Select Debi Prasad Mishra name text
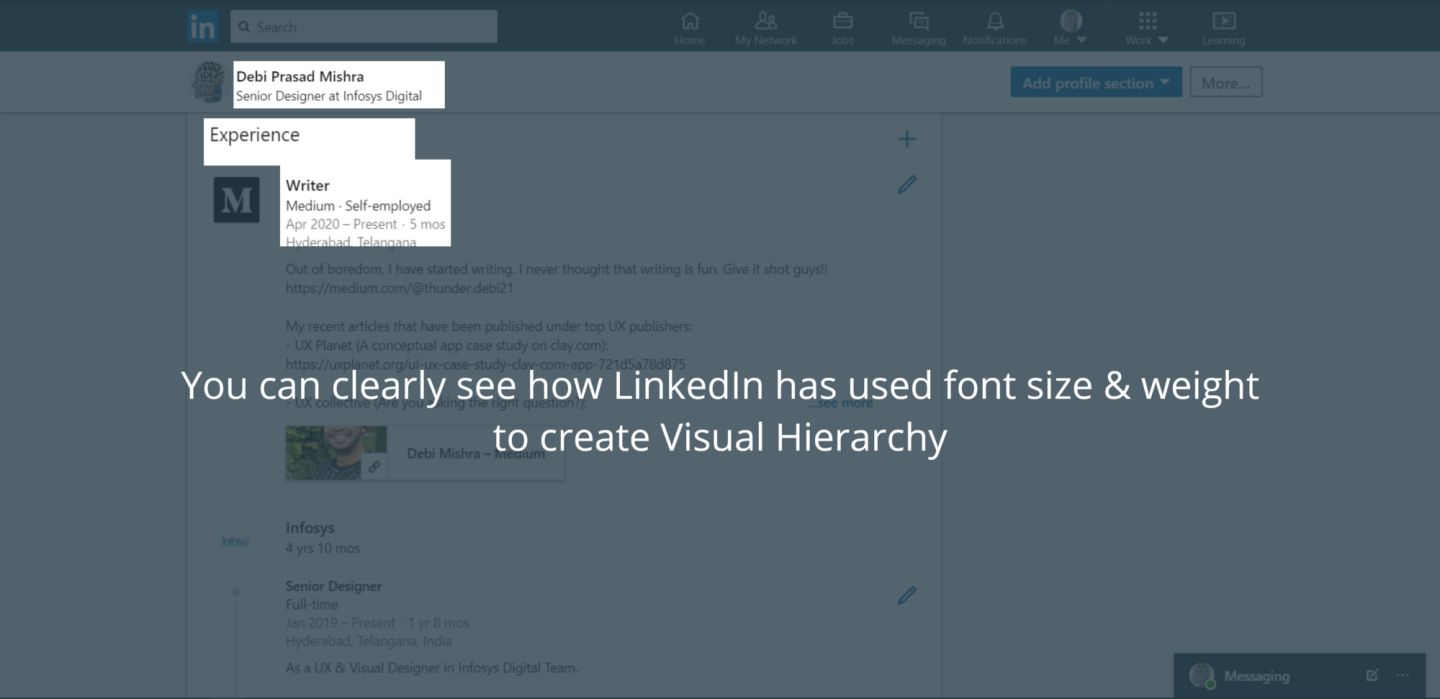The image size is (1440, 699). 300,76
